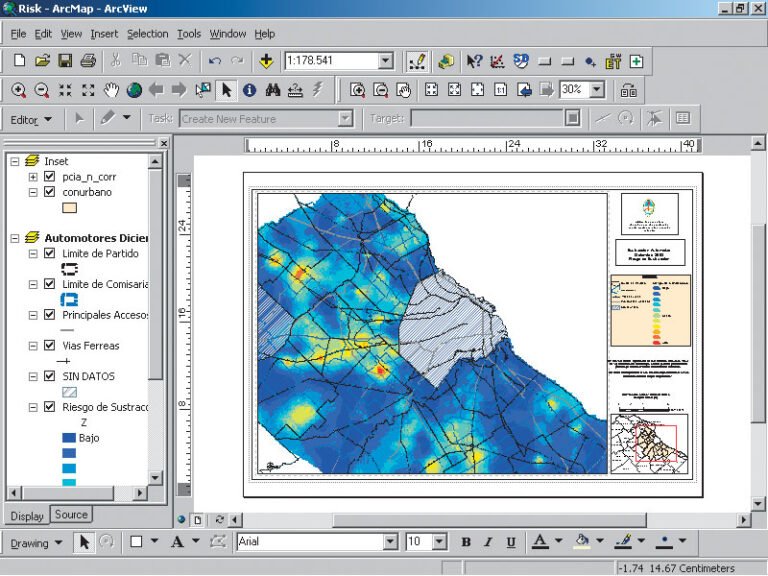
Task: Uncheck the conurbano layer checkbox
Action: point(50,192)
